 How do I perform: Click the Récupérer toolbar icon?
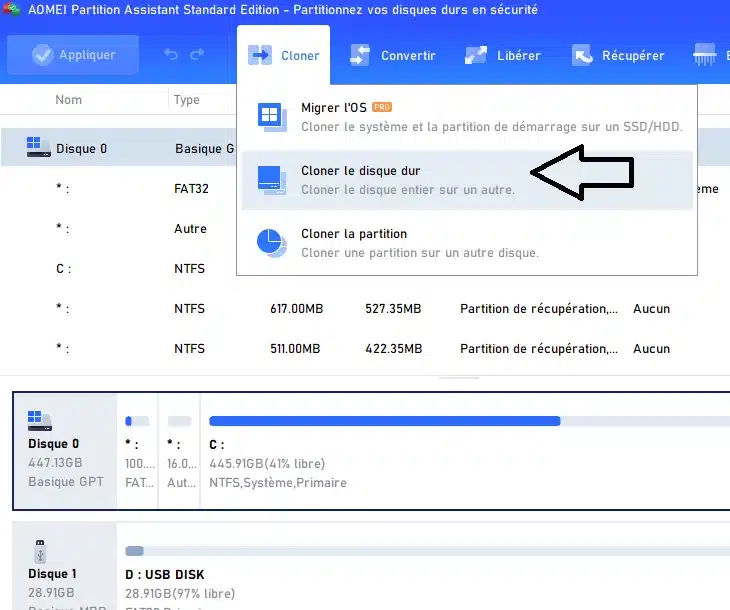582,55
